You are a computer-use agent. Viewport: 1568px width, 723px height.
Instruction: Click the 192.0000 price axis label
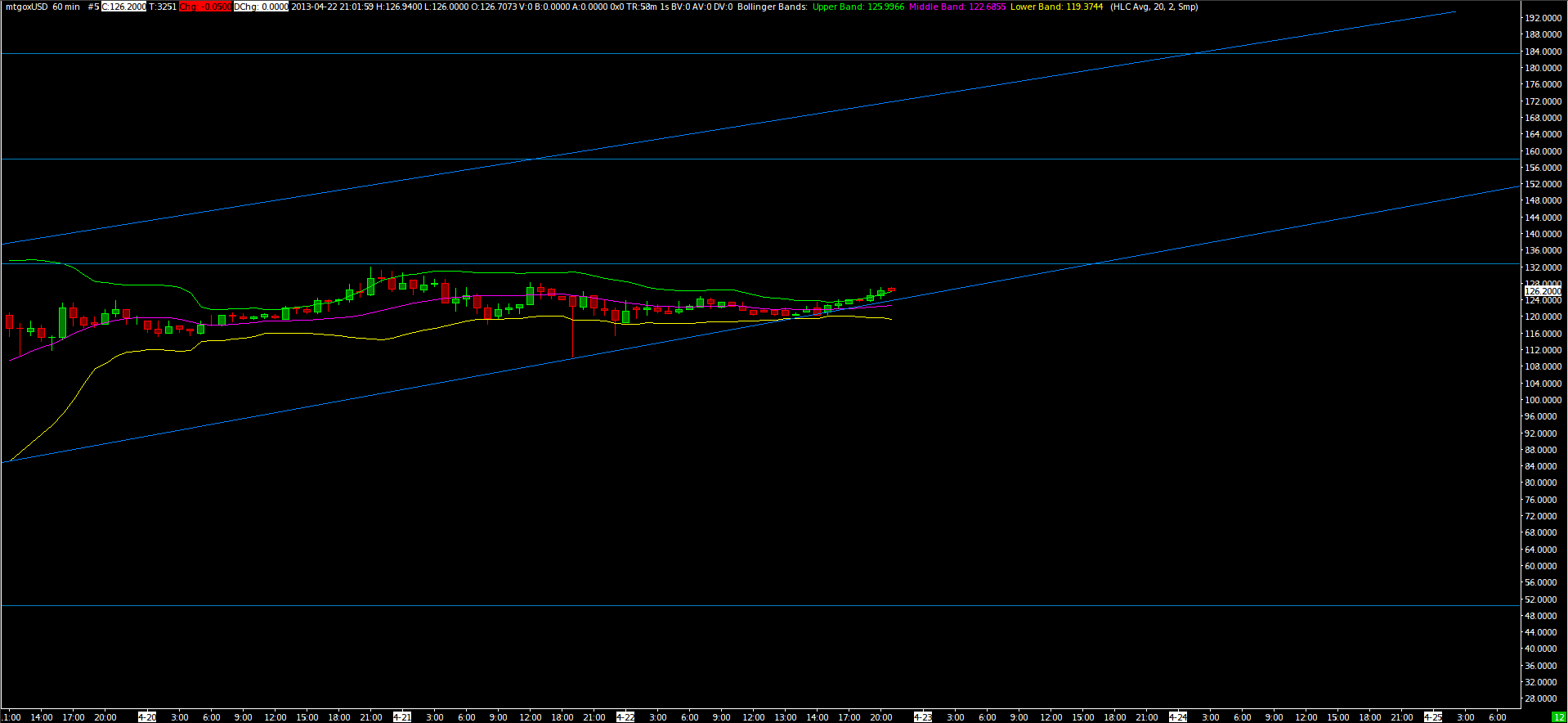[x=1543, y=18]
